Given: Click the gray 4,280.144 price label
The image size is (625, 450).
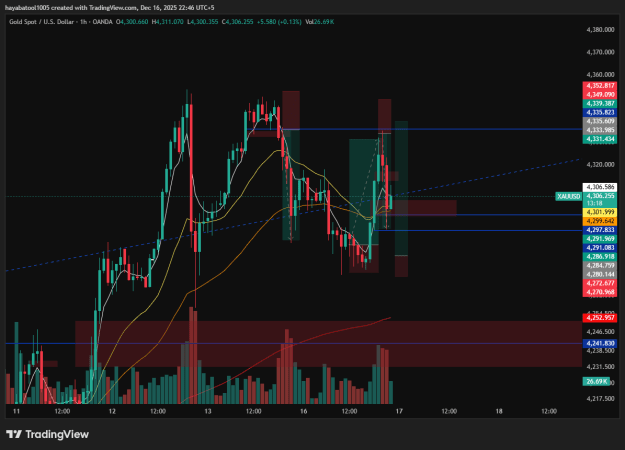Looking at the screenshot, I should pos(600,274).
